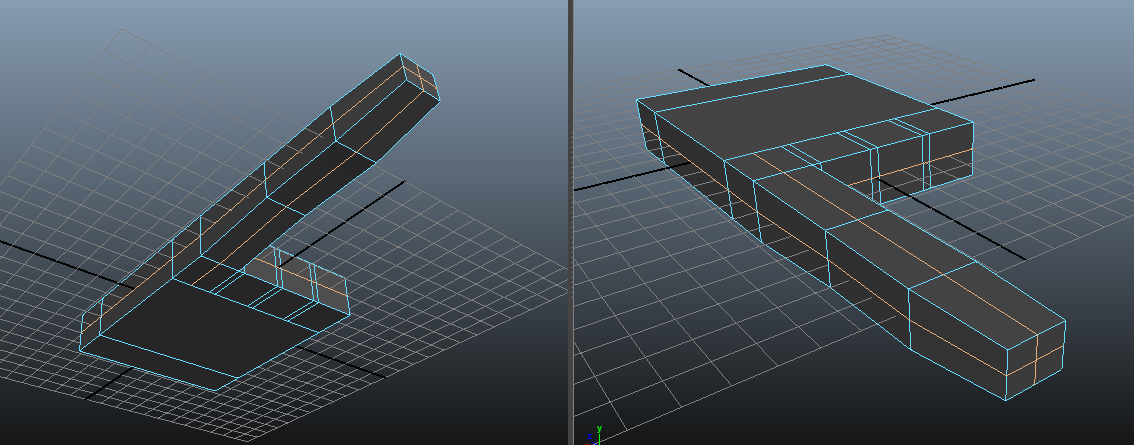Click the green Y axis indicator
This screenshot has width=1134, height=445.
click(x=598, y=430)
